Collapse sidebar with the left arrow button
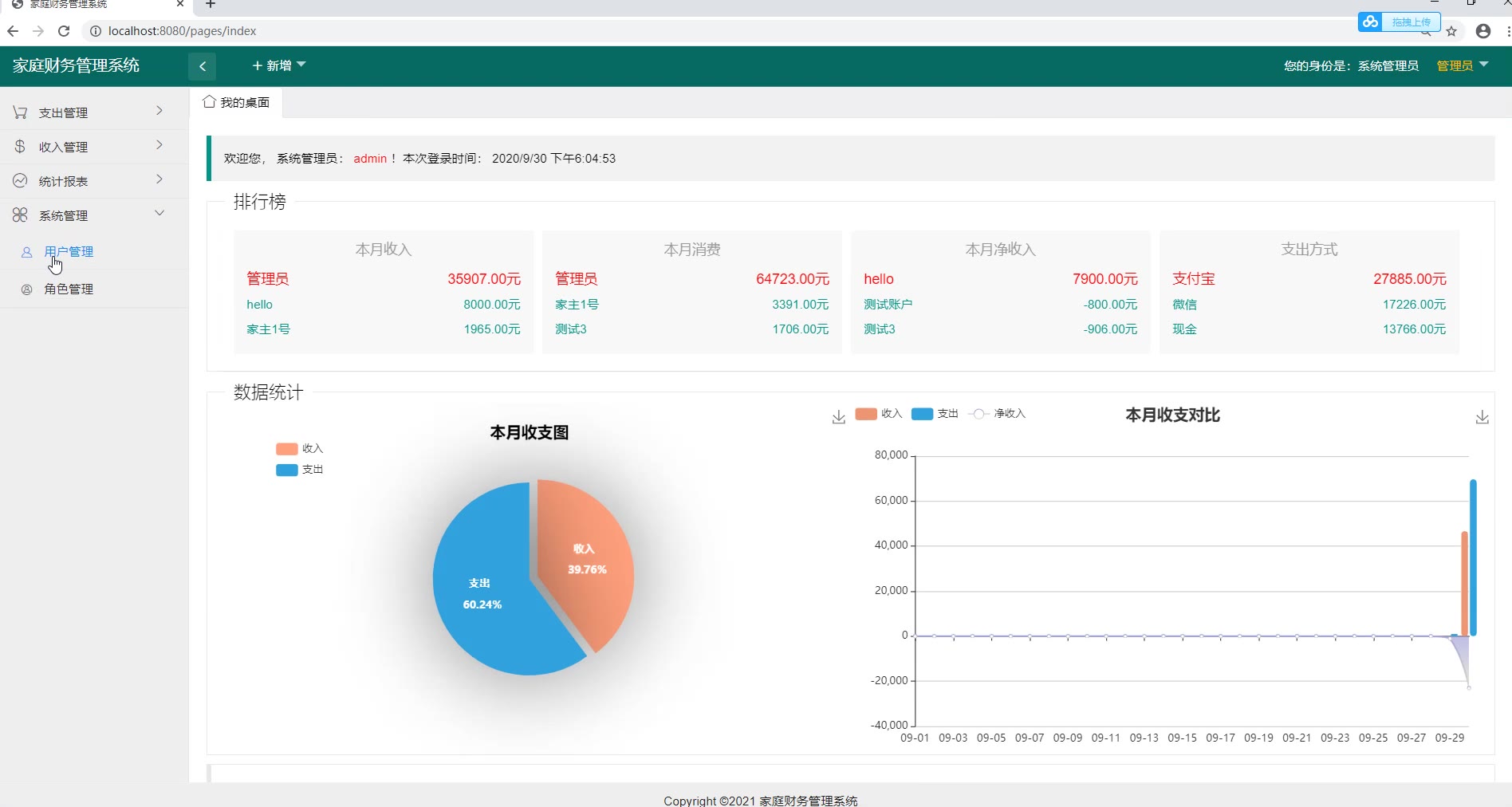The image size is (1512, 807). click(203, 66)
